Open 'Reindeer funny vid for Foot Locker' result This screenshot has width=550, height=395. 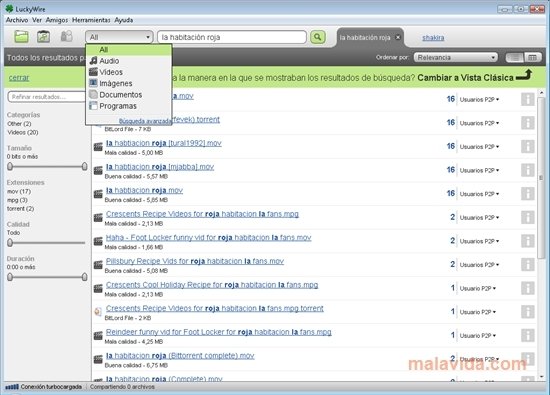219,332
